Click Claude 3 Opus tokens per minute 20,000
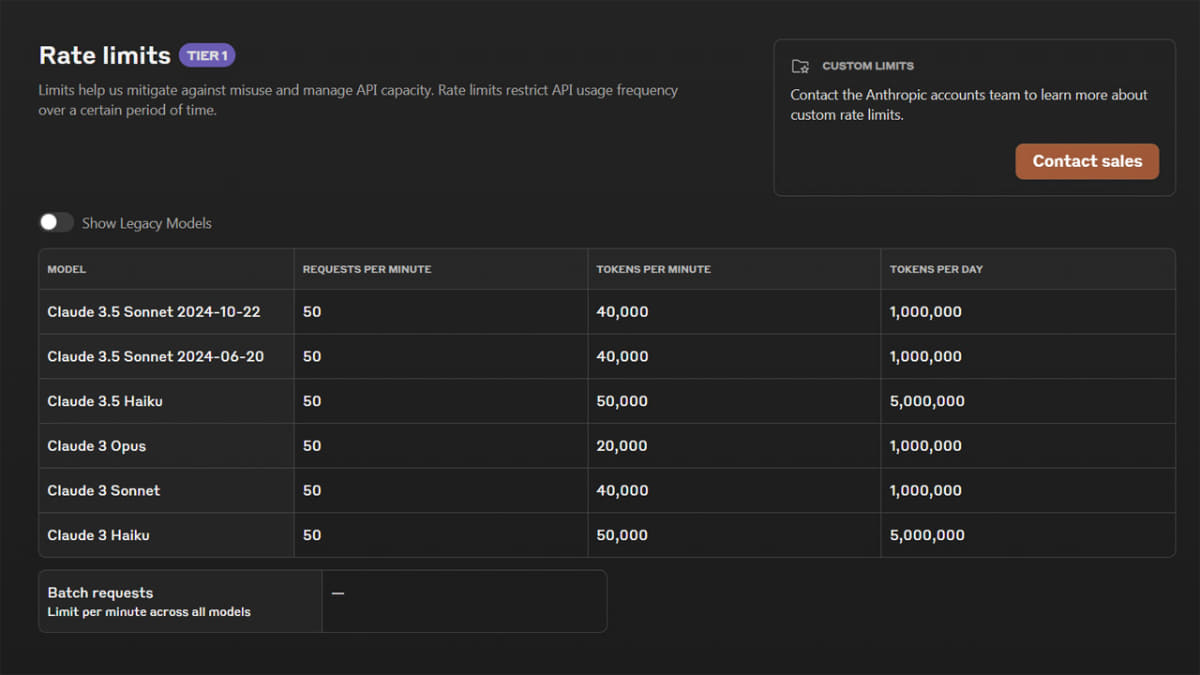This screenshot has height=675, width=1200. click(x=622, y=446)
